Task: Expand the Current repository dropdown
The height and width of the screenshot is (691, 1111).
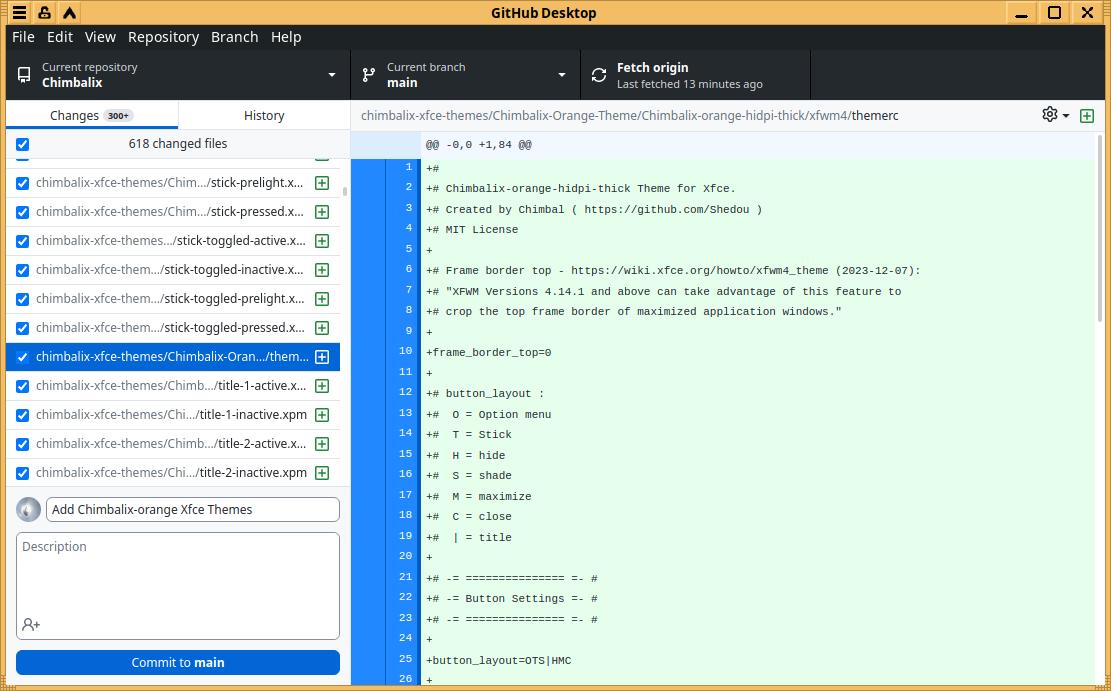Action: pos(332,75)
